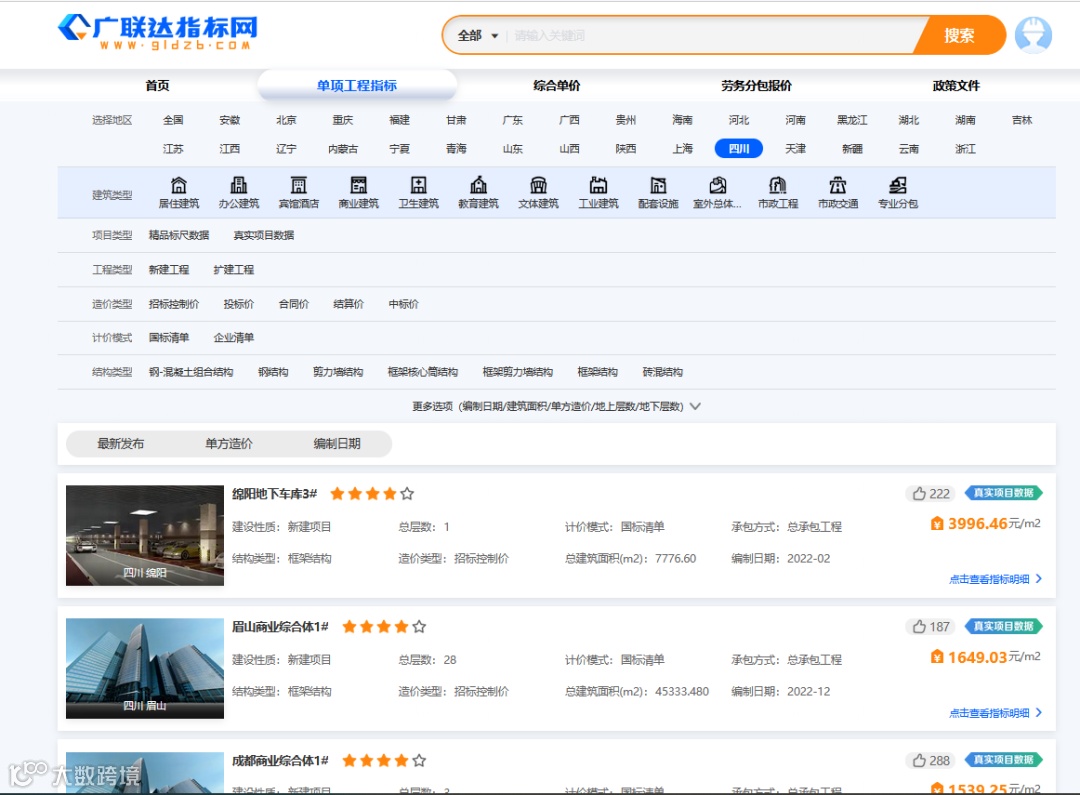Screen dimensions: 1080x795
Task: Filter by 新建工程
Action: [x=169, y=269]
